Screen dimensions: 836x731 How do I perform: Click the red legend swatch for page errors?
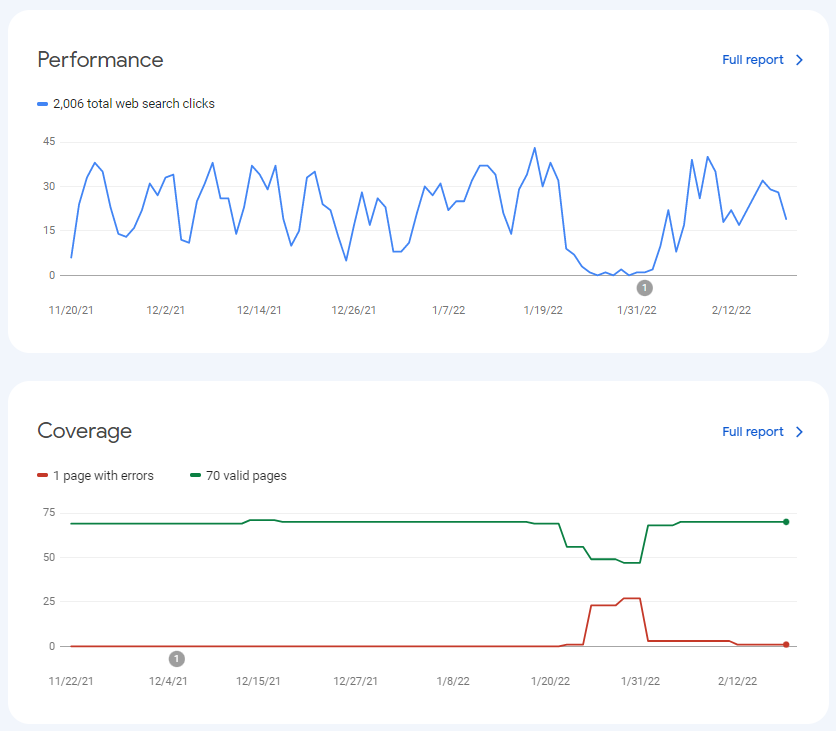point(43,476)
